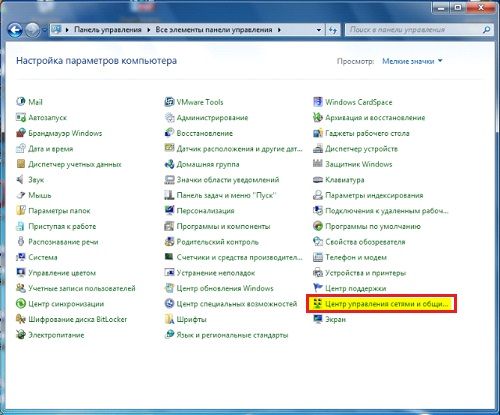Open the Родительский контроль icon
This screenshot has width=500, height=415.
point(169,242)
